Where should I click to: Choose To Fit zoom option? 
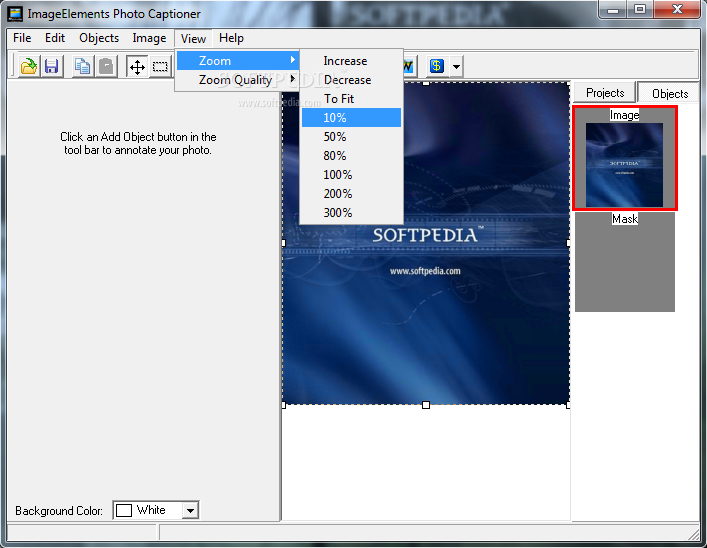click(x=351, y=99)
